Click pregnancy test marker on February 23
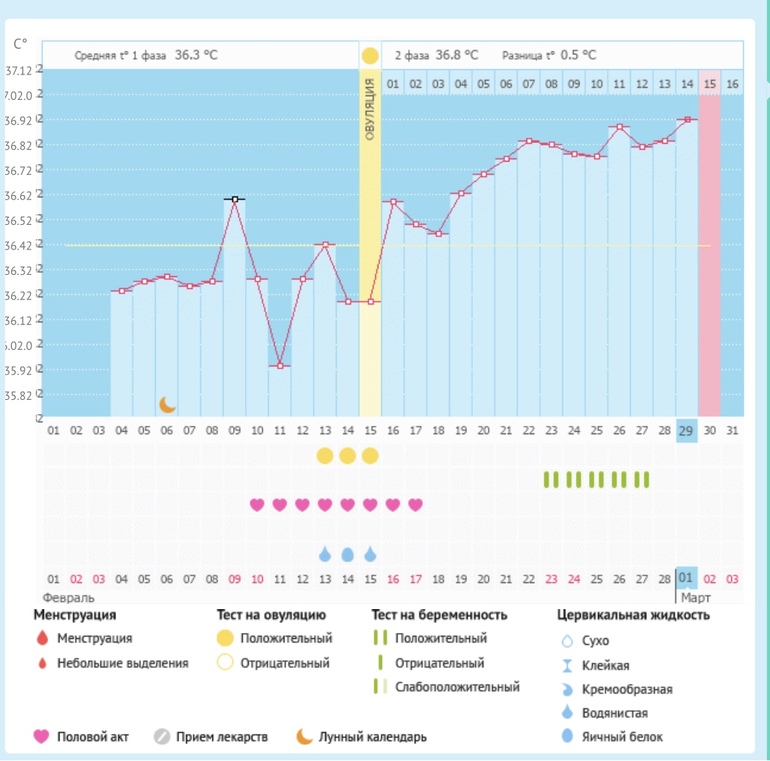 (549, 480)
